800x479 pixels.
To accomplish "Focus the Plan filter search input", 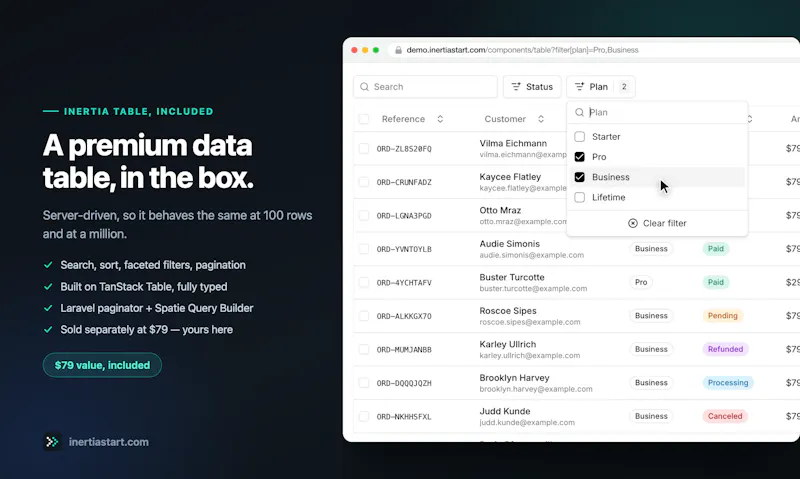I will point(657,112).
